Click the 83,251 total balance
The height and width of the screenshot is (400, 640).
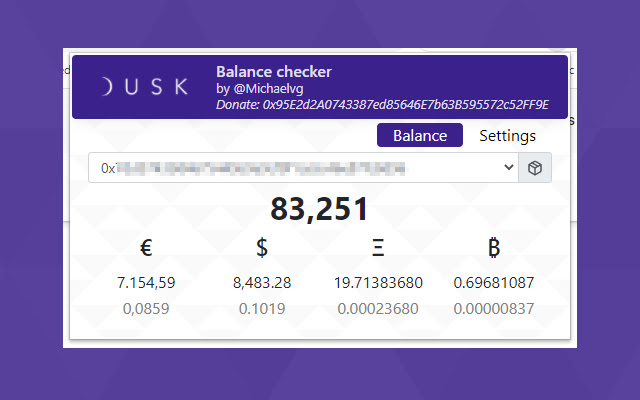(320, 209)
